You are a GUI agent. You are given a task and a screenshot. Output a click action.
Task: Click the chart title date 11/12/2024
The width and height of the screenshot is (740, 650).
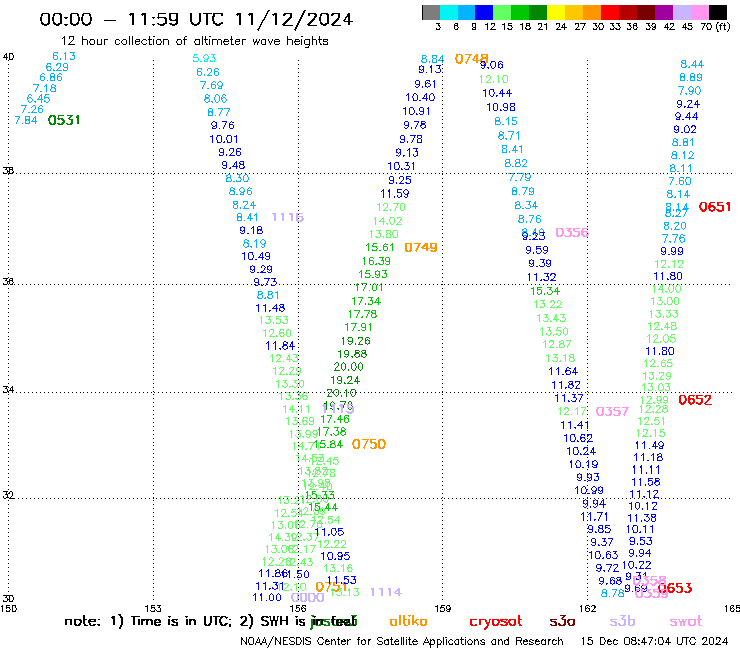point(294,20)
